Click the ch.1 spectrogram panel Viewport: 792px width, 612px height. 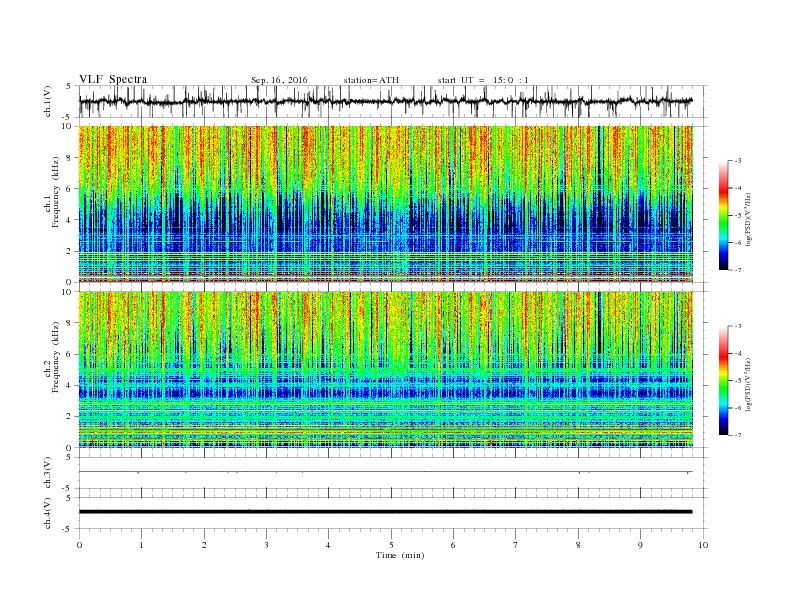tap(386, 204)
